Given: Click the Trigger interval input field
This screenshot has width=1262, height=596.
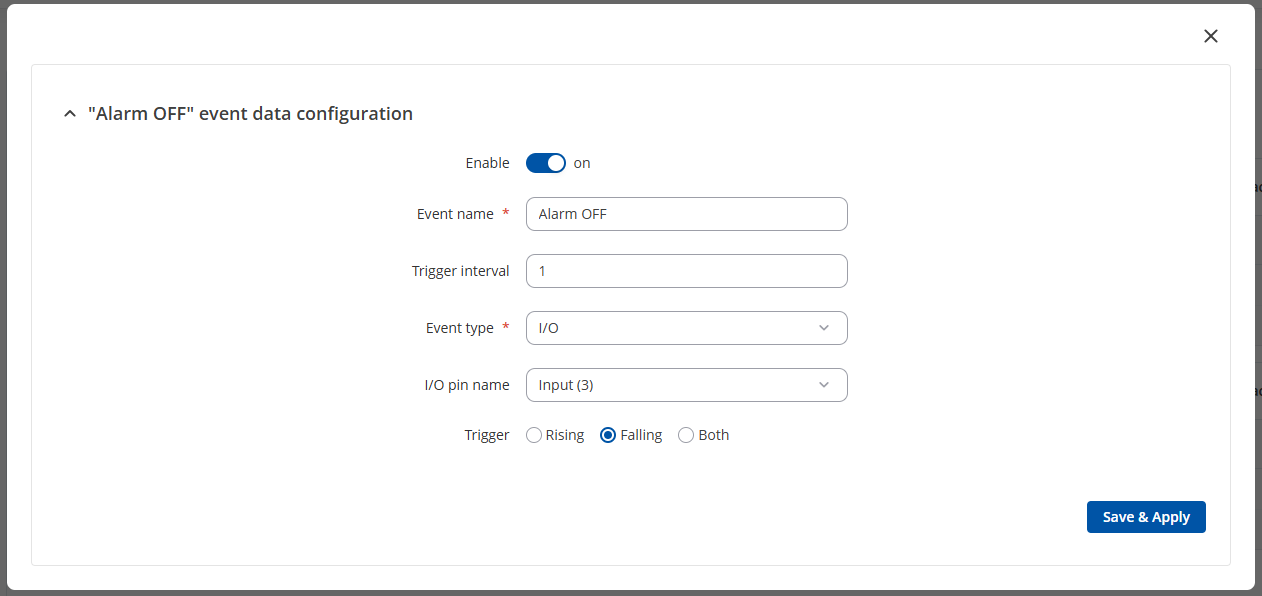Looking at the screenshot, I should (686, 271).
